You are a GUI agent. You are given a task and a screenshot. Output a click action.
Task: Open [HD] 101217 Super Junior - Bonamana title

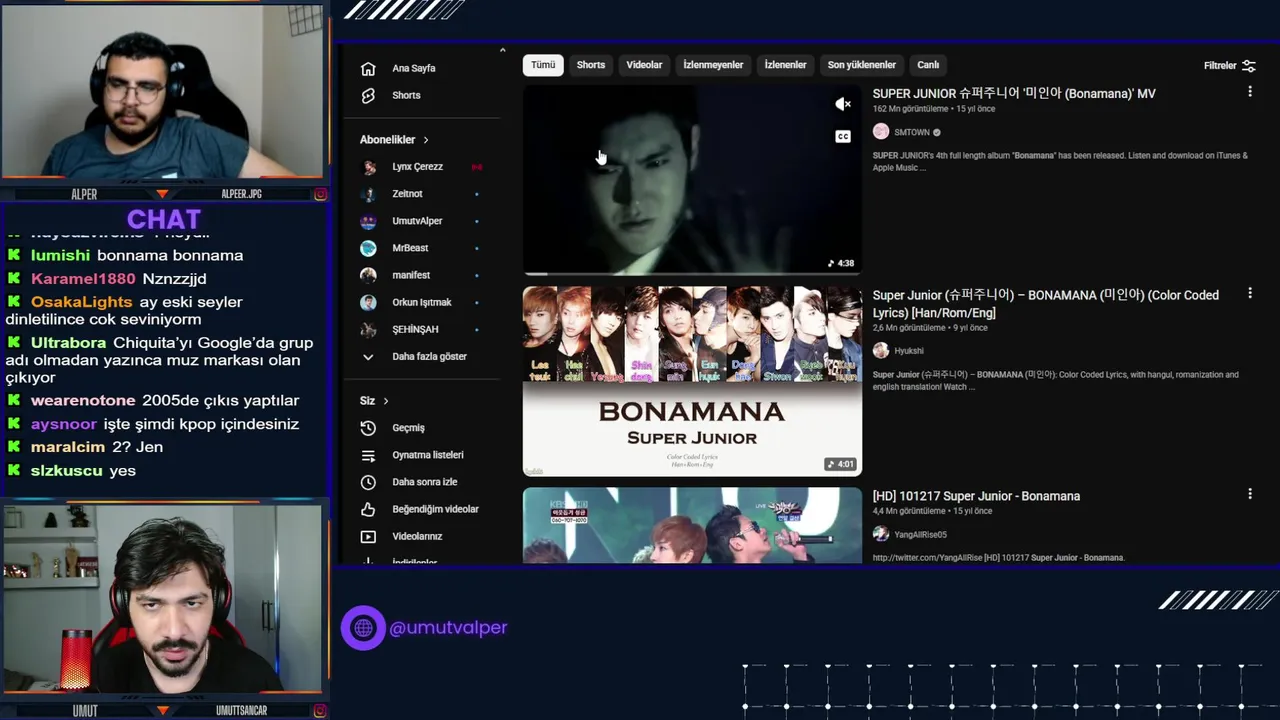point(976,496)
